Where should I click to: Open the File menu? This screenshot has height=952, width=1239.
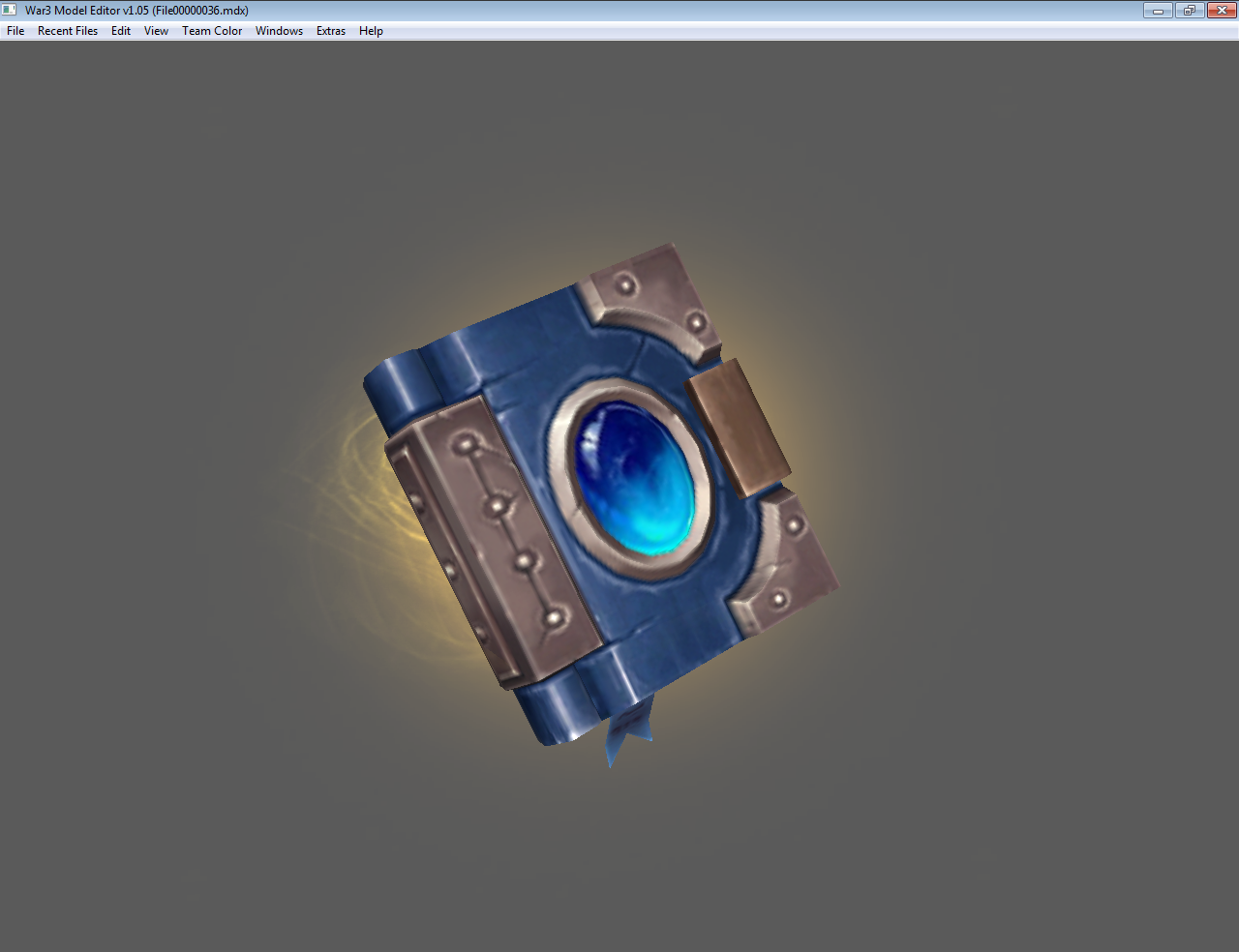point(15,31)
